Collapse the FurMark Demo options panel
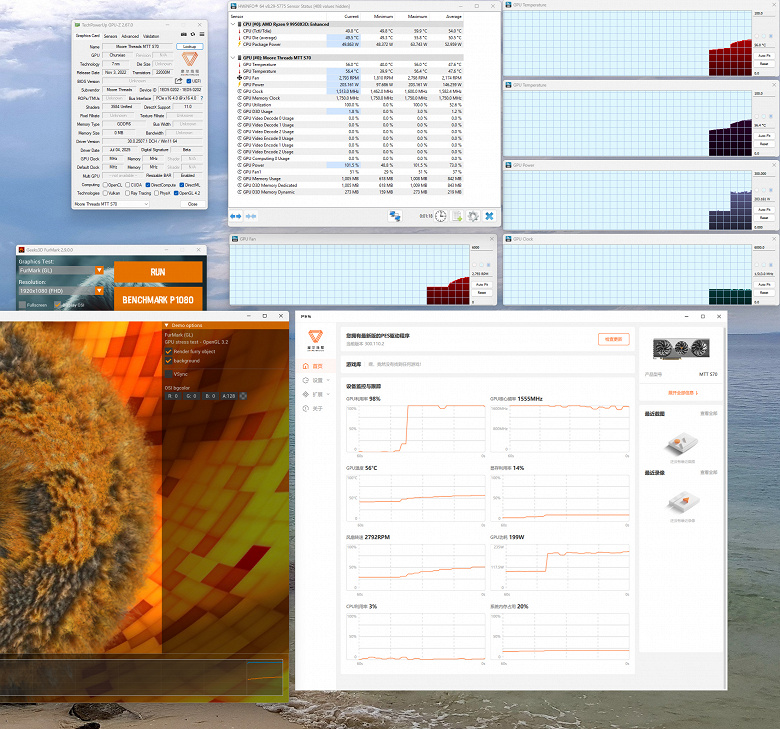This screenshot has height=729, width=780. [167, 325]
